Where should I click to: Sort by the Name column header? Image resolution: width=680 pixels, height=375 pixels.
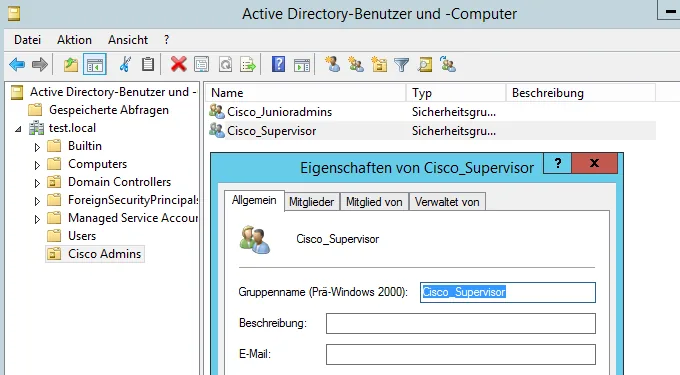coord(306,93)
